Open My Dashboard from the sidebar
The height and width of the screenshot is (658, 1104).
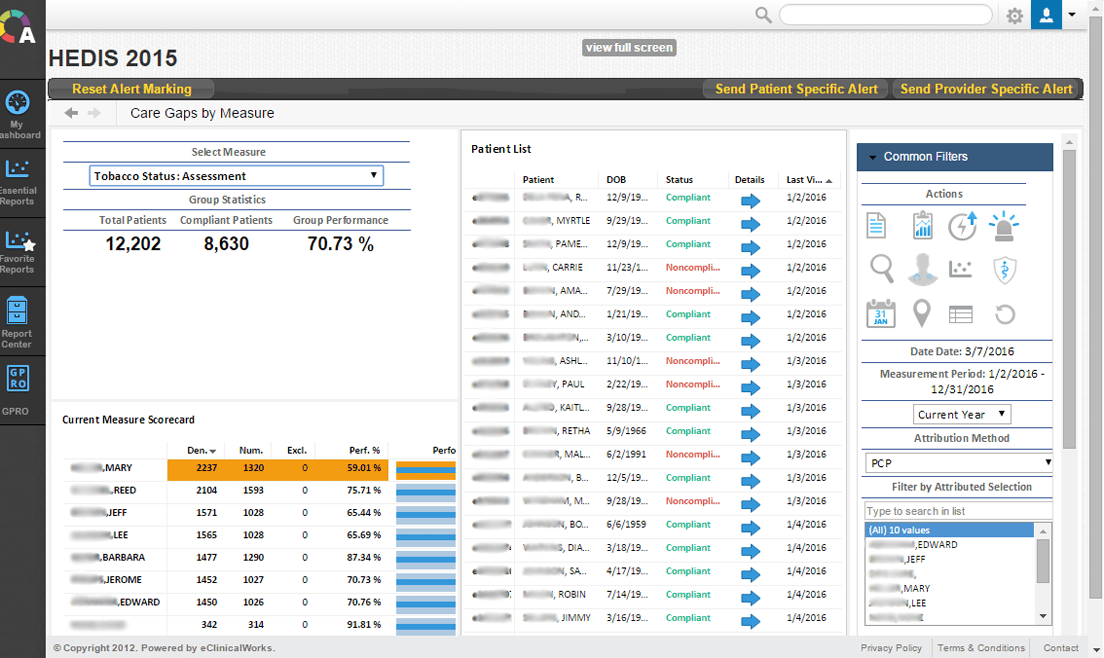tap(18, 114)
